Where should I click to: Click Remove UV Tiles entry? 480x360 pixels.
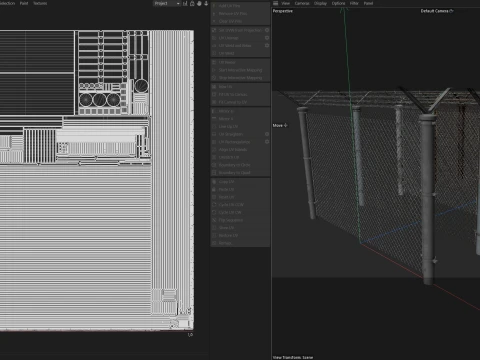click(233, 14)
